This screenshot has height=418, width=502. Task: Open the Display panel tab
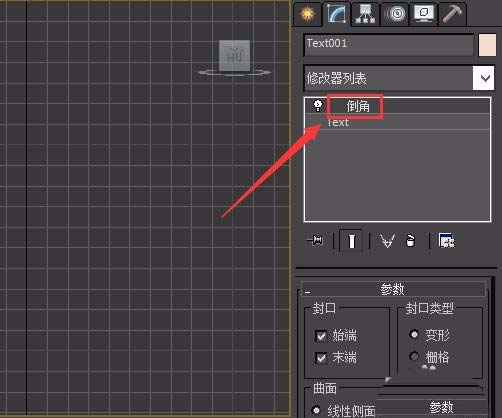tap(424, 14)
